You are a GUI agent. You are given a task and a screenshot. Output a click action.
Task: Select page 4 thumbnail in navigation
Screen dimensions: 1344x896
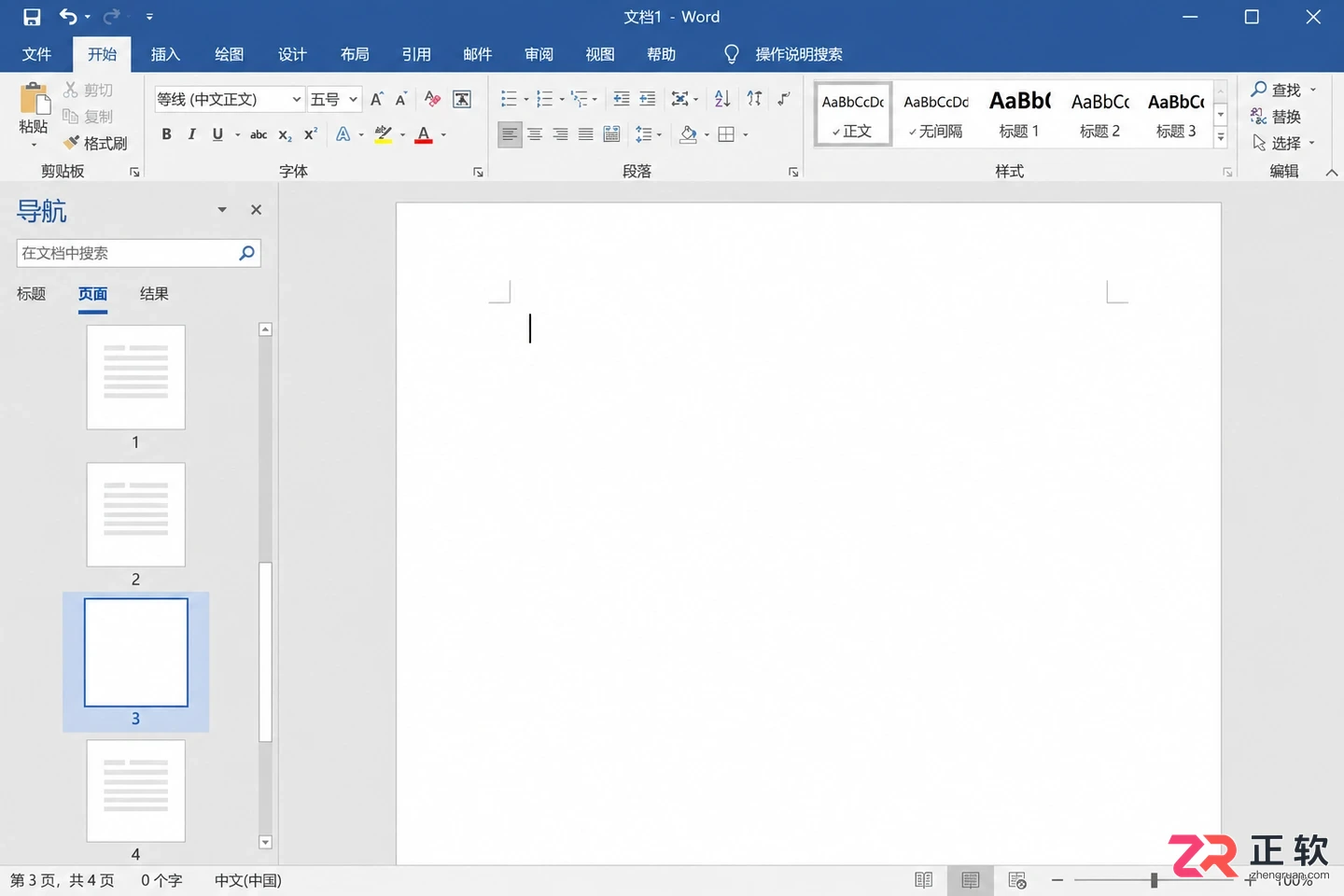click(136, 791)
